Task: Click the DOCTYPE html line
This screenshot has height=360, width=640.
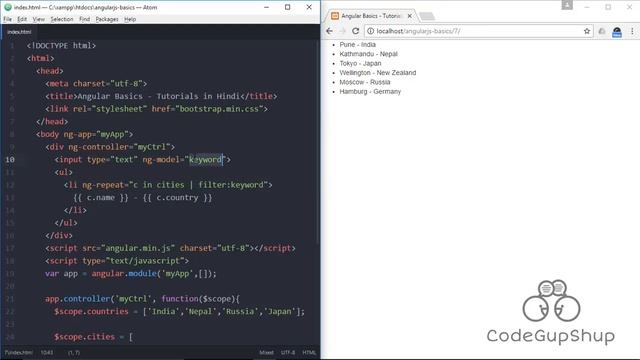Action: (x=61, y=46)
